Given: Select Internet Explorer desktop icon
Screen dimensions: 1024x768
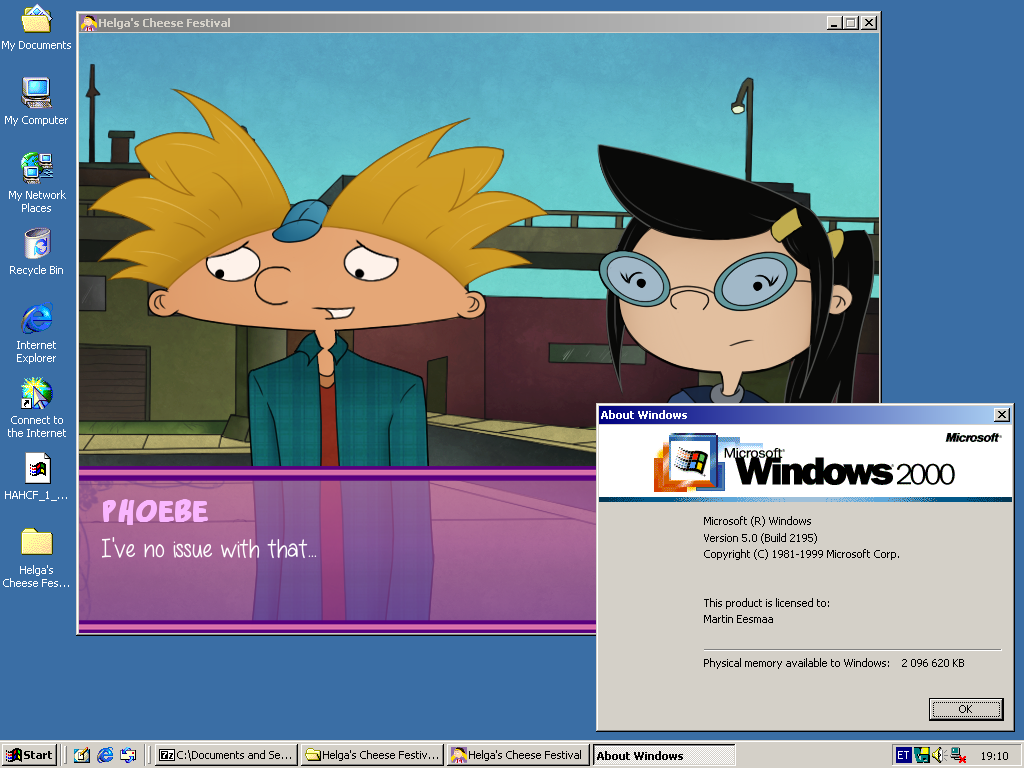Looking at the screenshot, I should [37, 332].
